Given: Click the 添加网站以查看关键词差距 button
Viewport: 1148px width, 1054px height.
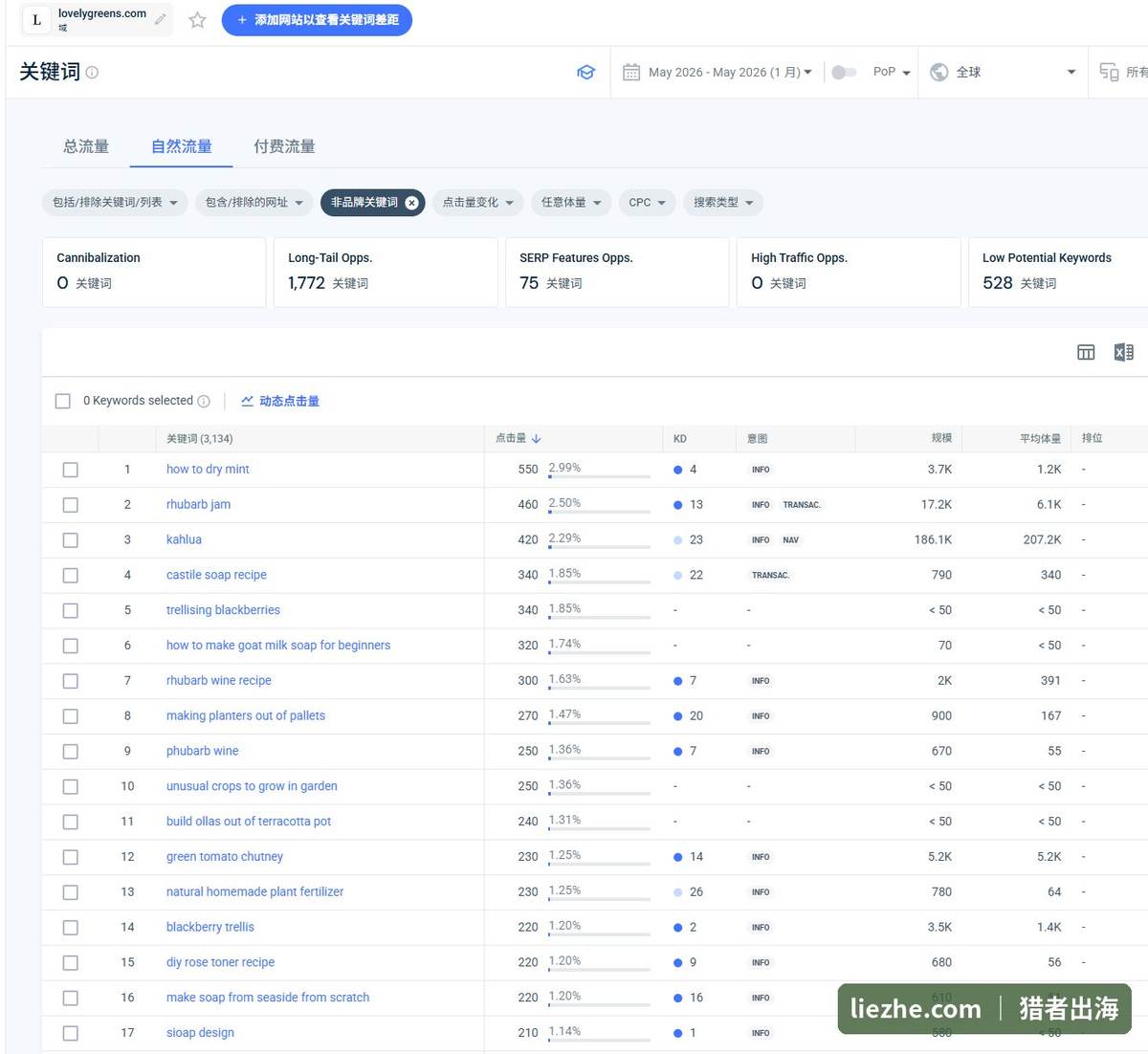Looking at the screenshot, I should [x=317, y=20].
